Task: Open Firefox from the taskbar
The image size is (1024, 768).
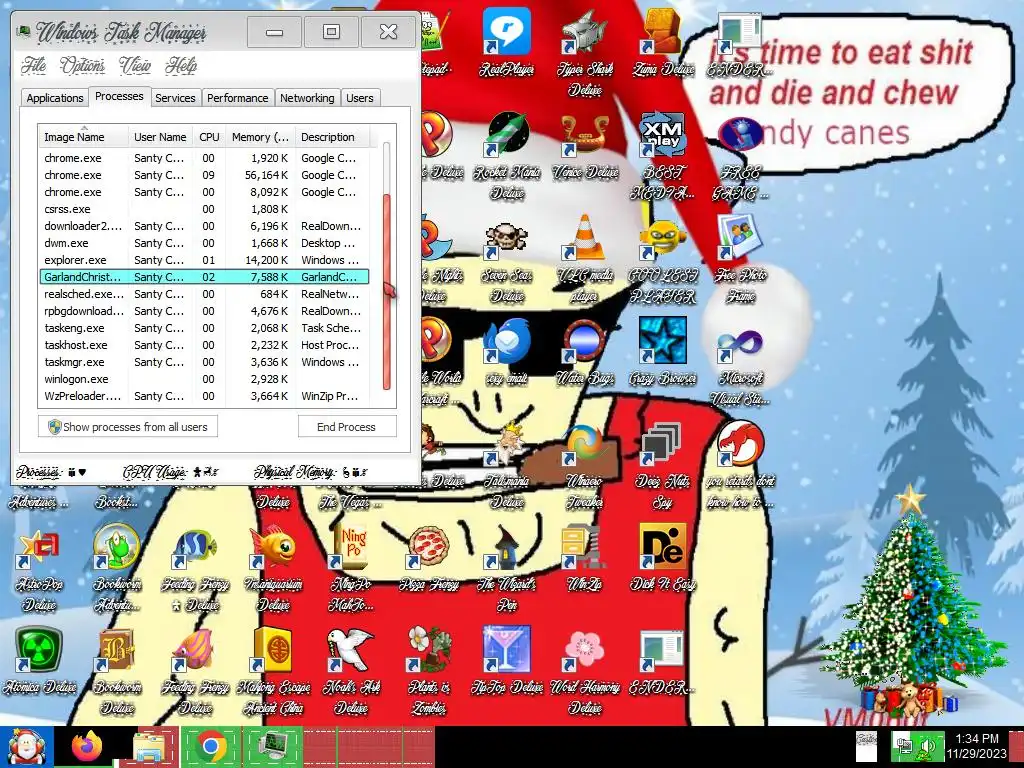Action: tap(88, 746)
